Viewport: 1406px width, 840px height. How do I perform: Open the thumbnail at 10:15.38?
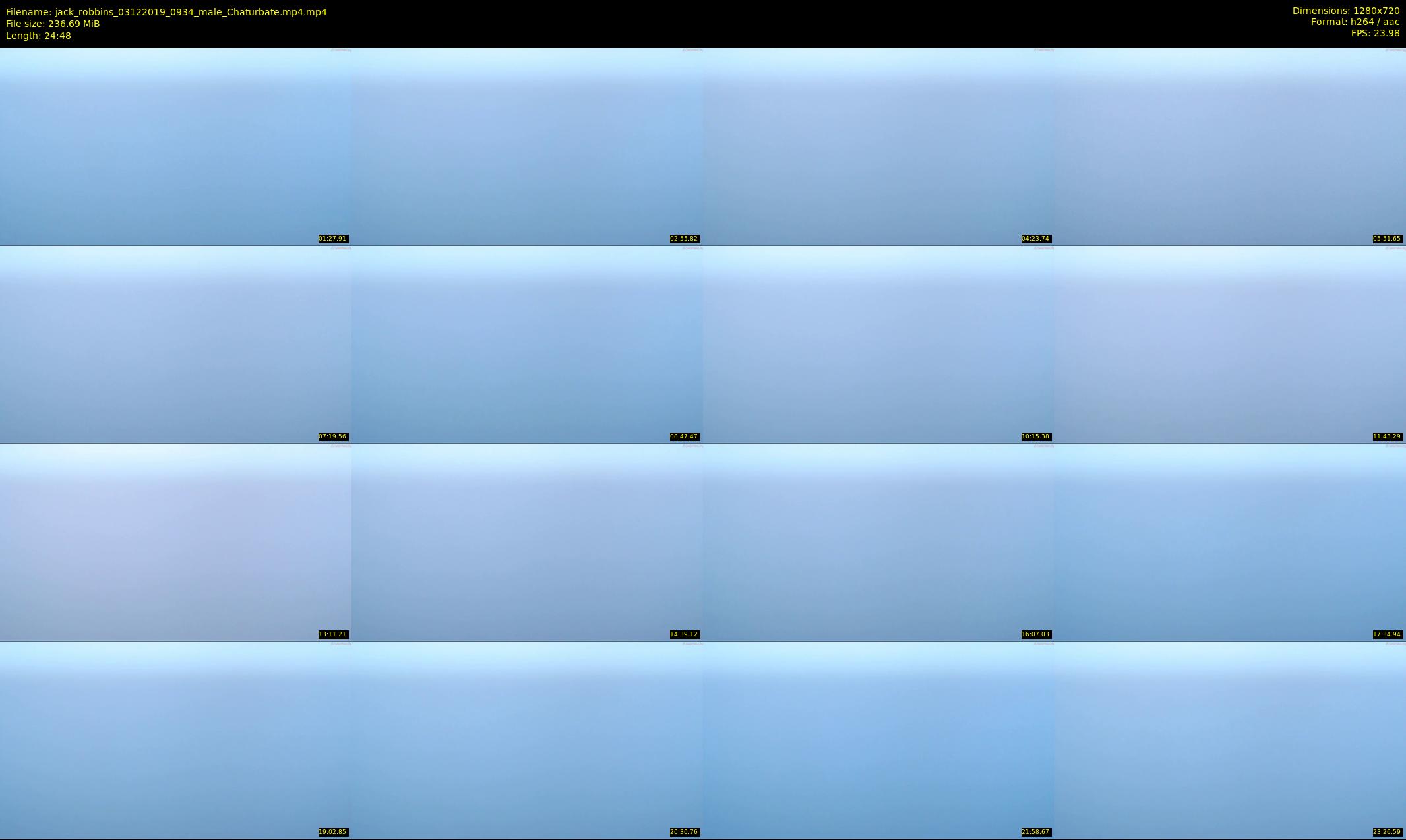878,344
